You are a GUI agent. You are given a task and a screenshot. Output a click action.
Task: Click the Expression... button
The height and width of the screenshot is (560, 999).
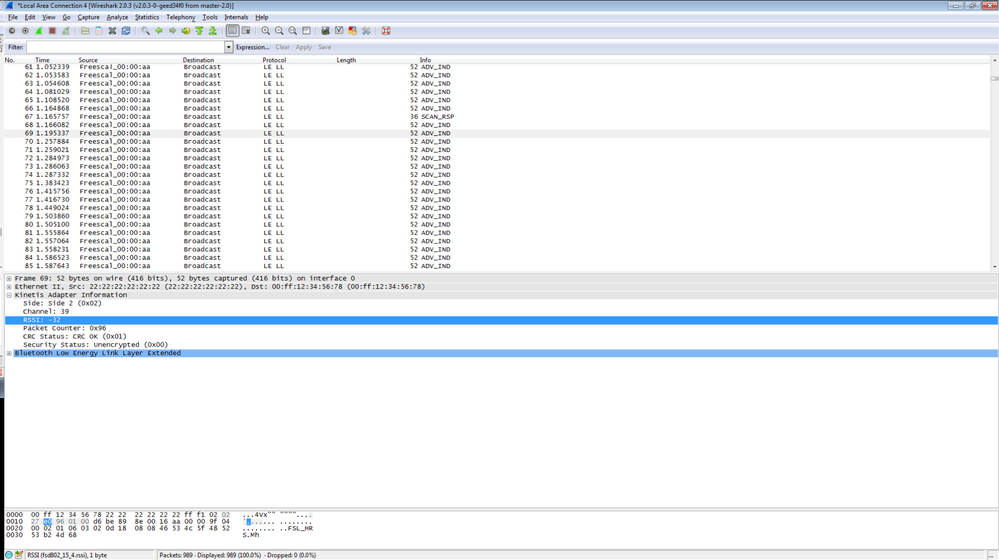(x=252, y=47)
